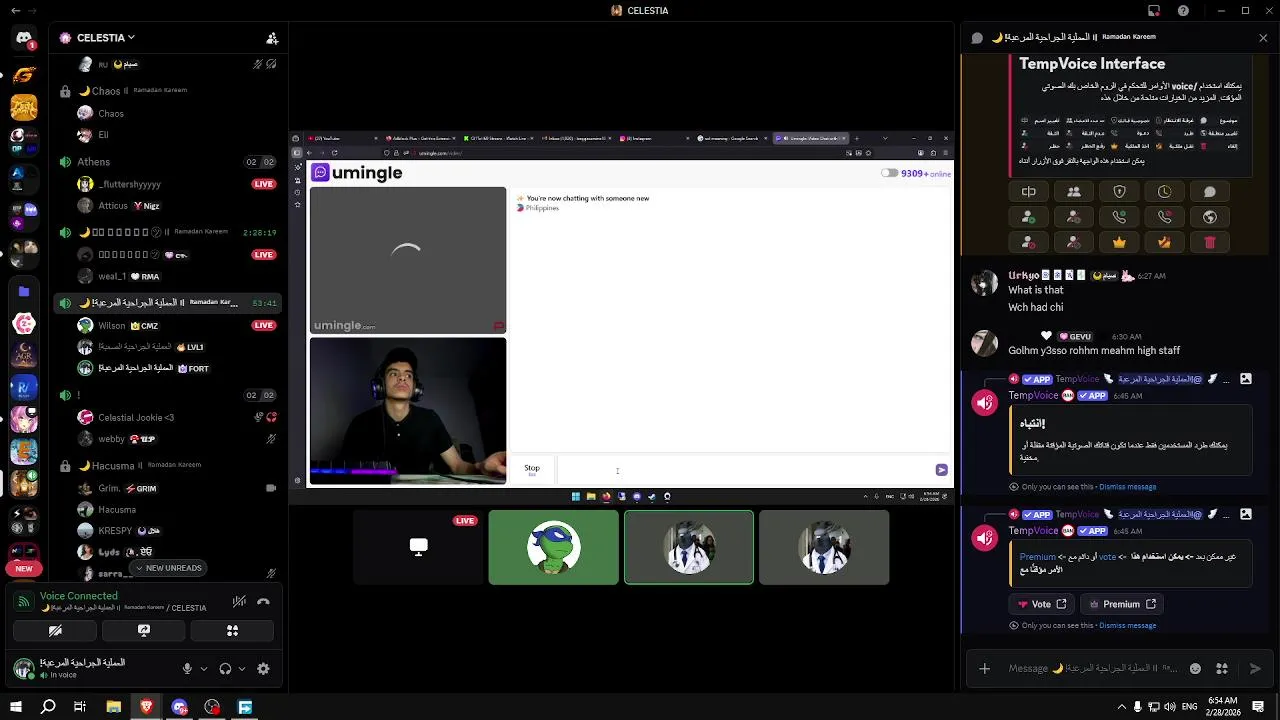This screenshot has height=720, width=1280.
Task: Mute the microphone in the user panel
Action: pyautogui.click(x=187, y=669)
